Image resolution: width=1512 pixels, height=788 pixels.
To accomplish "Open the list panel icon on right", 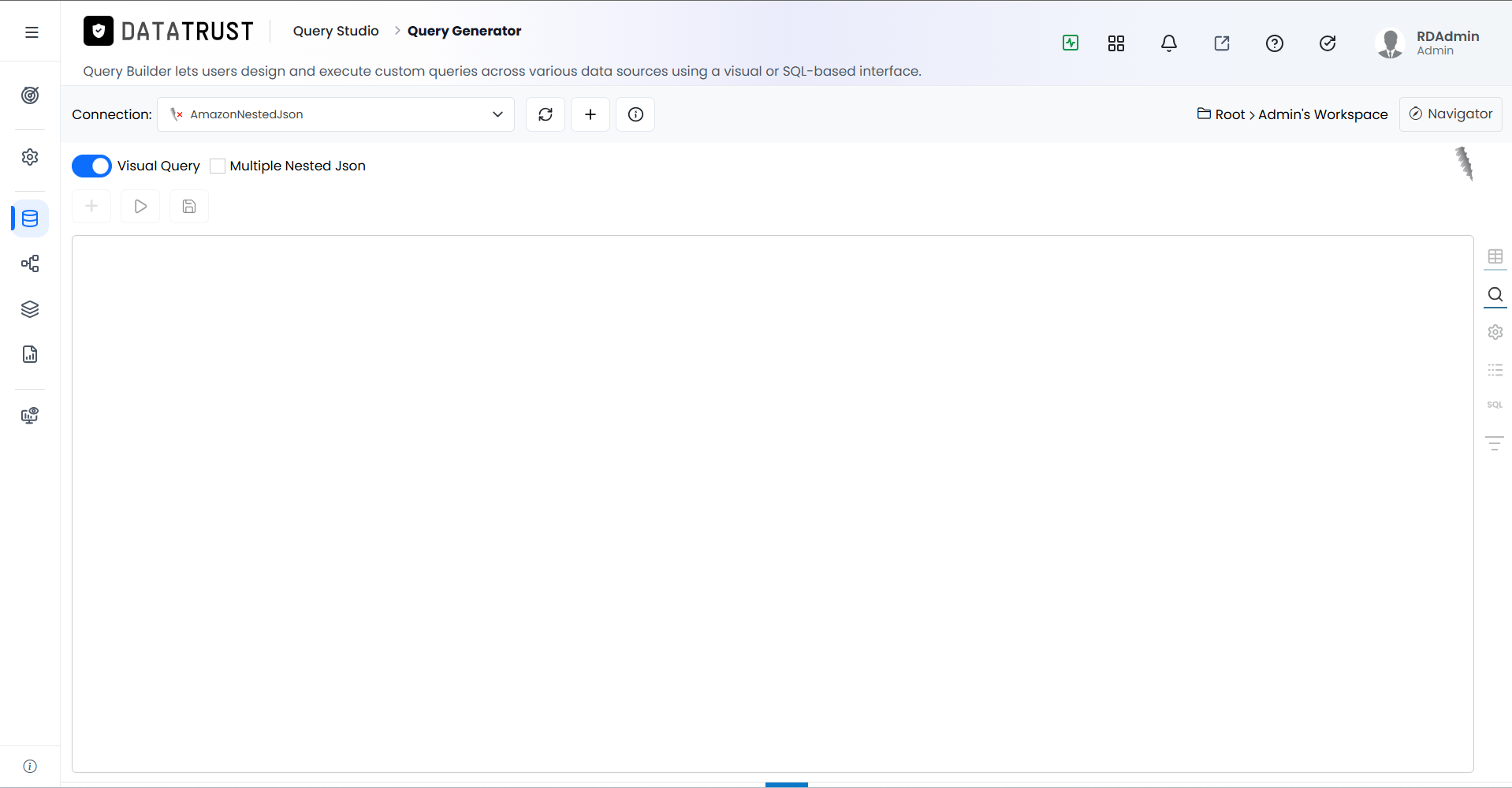I will coord(1495,370).
